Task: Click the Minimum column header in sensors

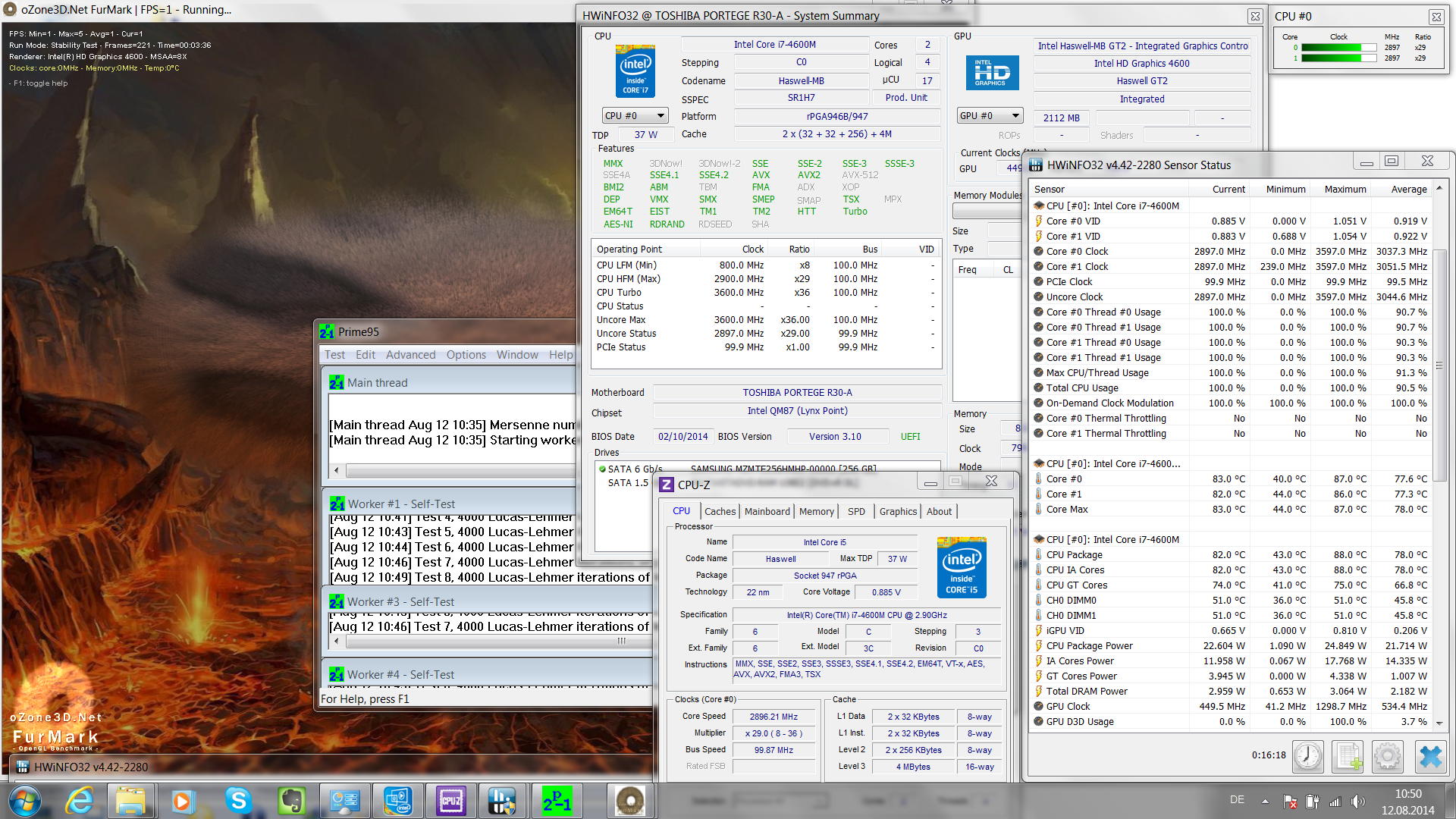Action: (1279, 189)
